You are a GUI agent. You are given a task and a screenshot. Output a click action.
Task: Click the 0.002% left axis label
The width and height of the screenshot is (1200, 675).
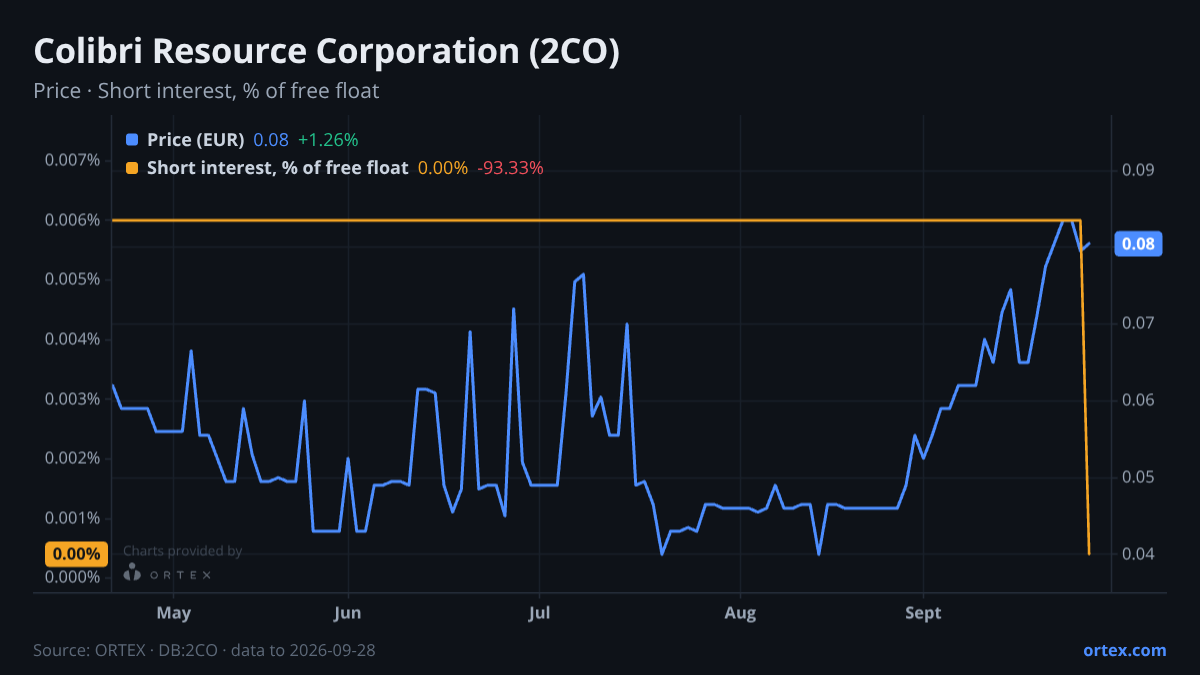click(73, 458)
